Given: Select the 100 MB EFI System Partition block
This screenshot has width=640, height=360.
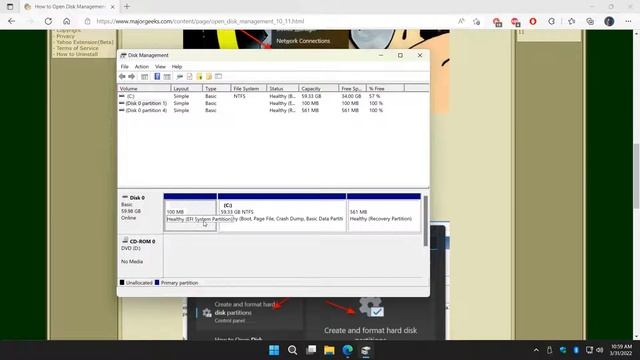Looking at the screenshot, I should click(x=190, y=213).
